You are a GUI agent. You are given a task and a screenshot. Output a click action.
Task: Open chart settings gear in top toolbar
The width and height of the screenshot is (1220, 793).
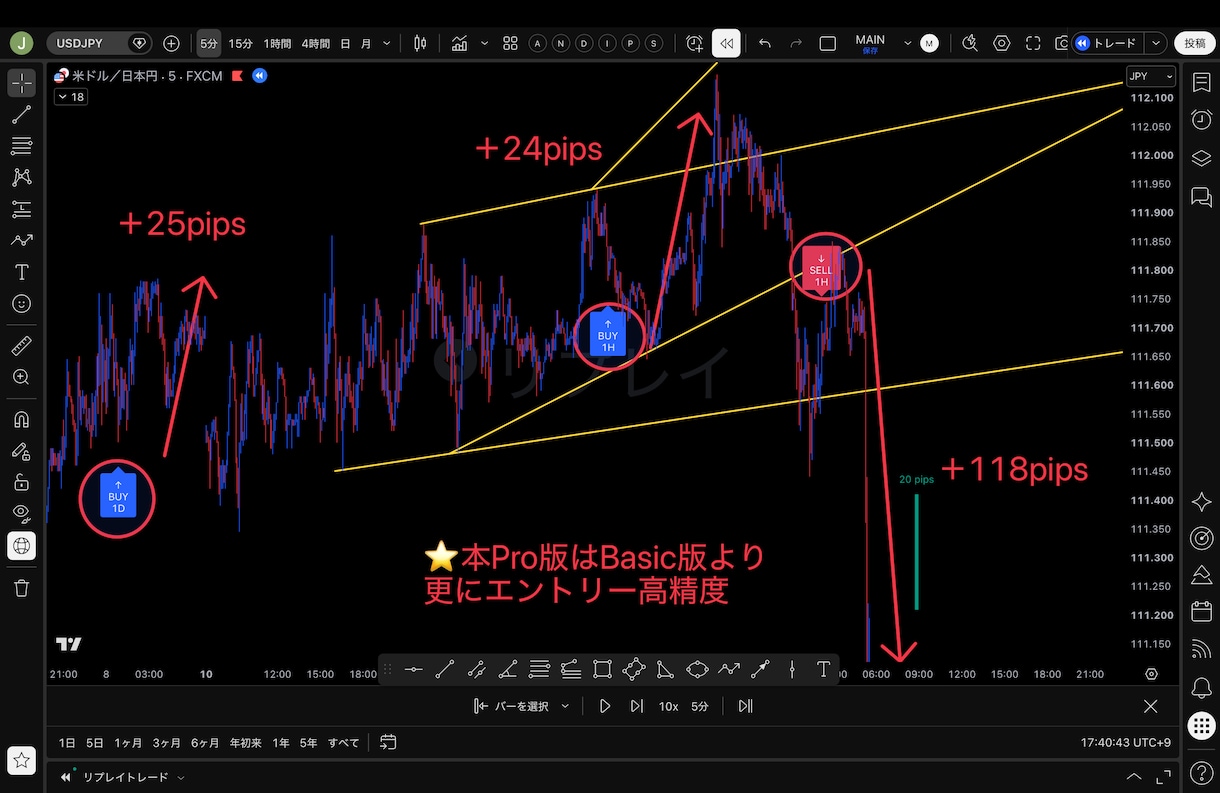[x=1002, y=43]
